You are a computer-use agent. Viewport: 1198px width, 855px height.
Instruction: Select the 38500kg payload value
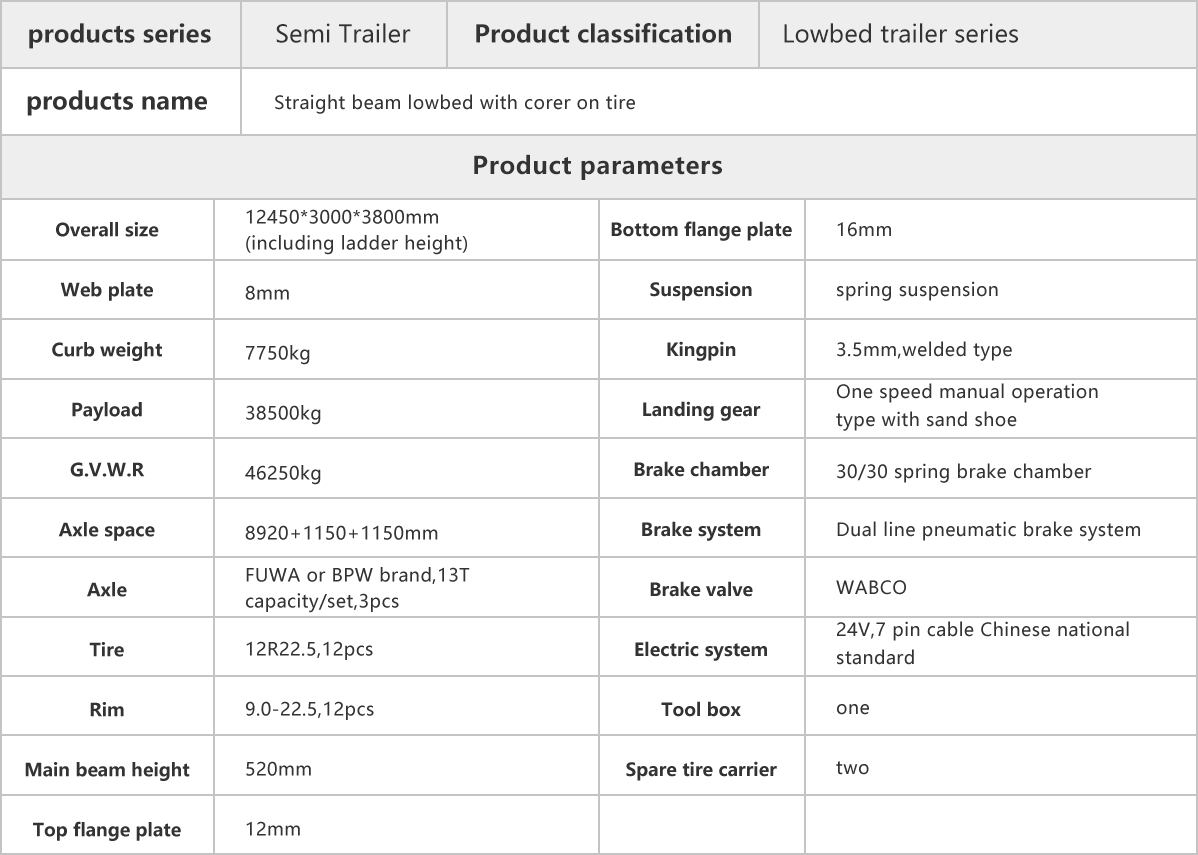click(x=283, y=413)
